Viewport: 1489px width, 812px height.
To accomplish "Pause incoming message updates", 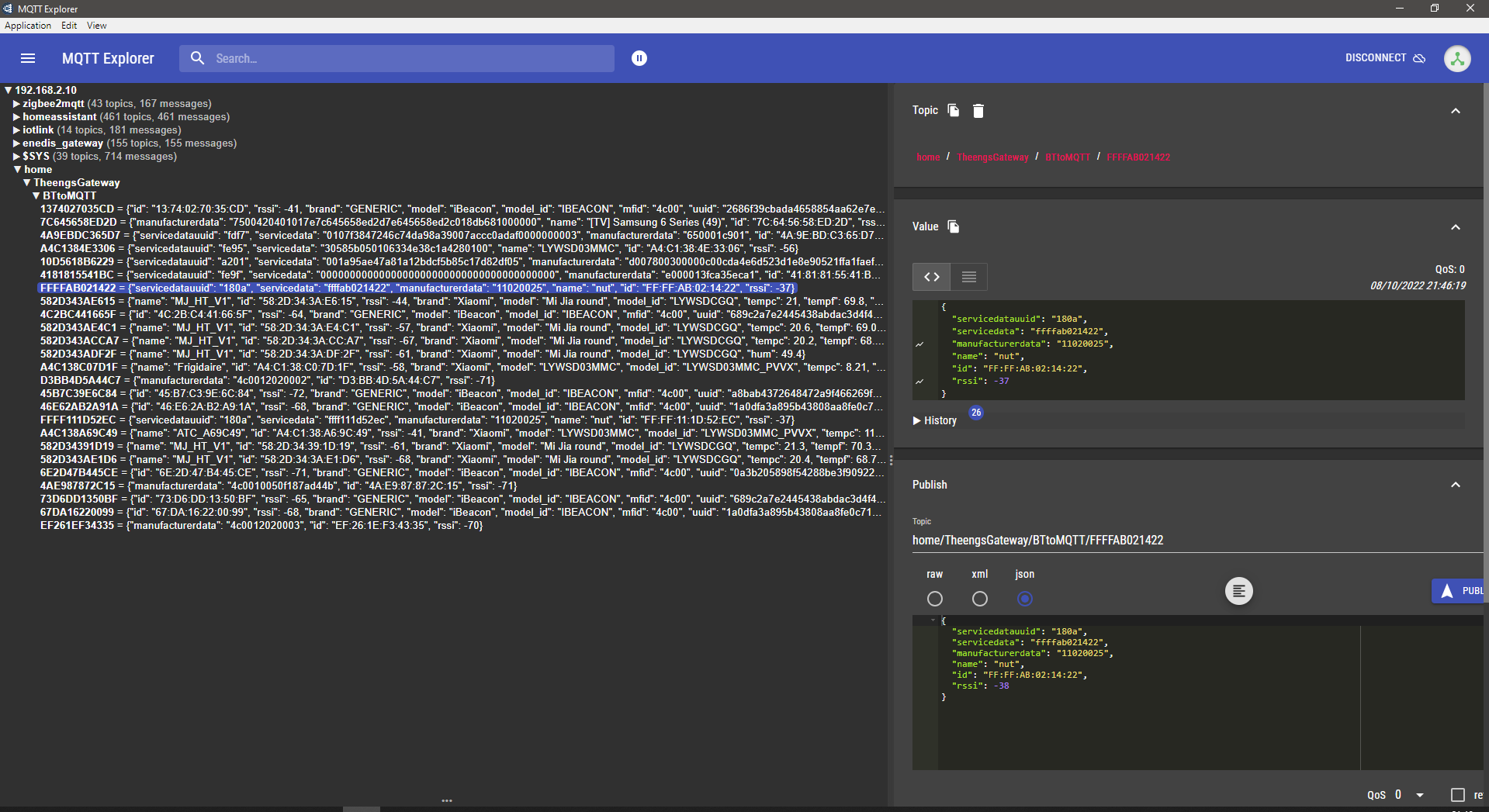I will point(639,58).
